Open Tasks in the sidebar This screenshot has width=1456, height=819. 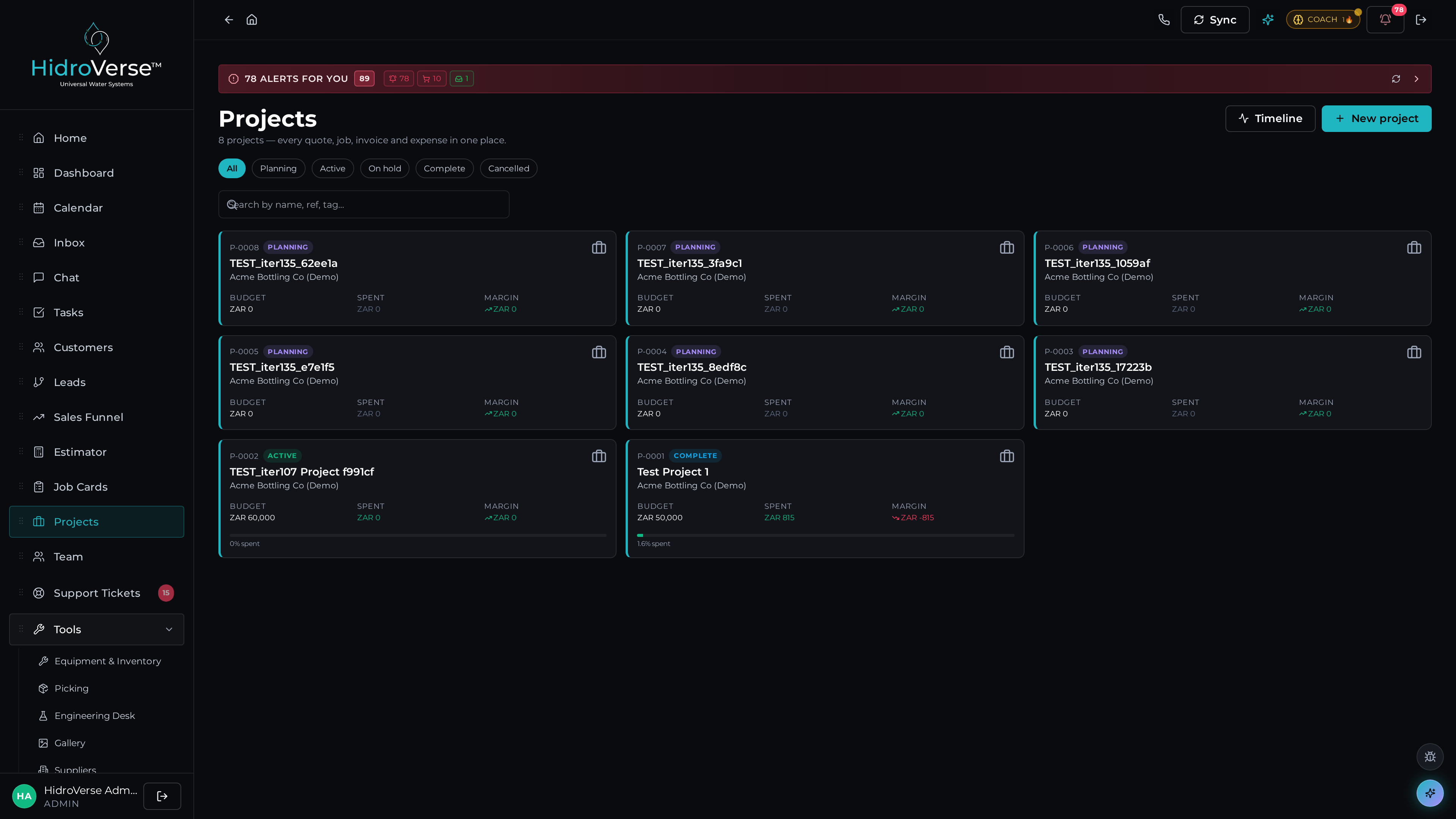[97, 312]
